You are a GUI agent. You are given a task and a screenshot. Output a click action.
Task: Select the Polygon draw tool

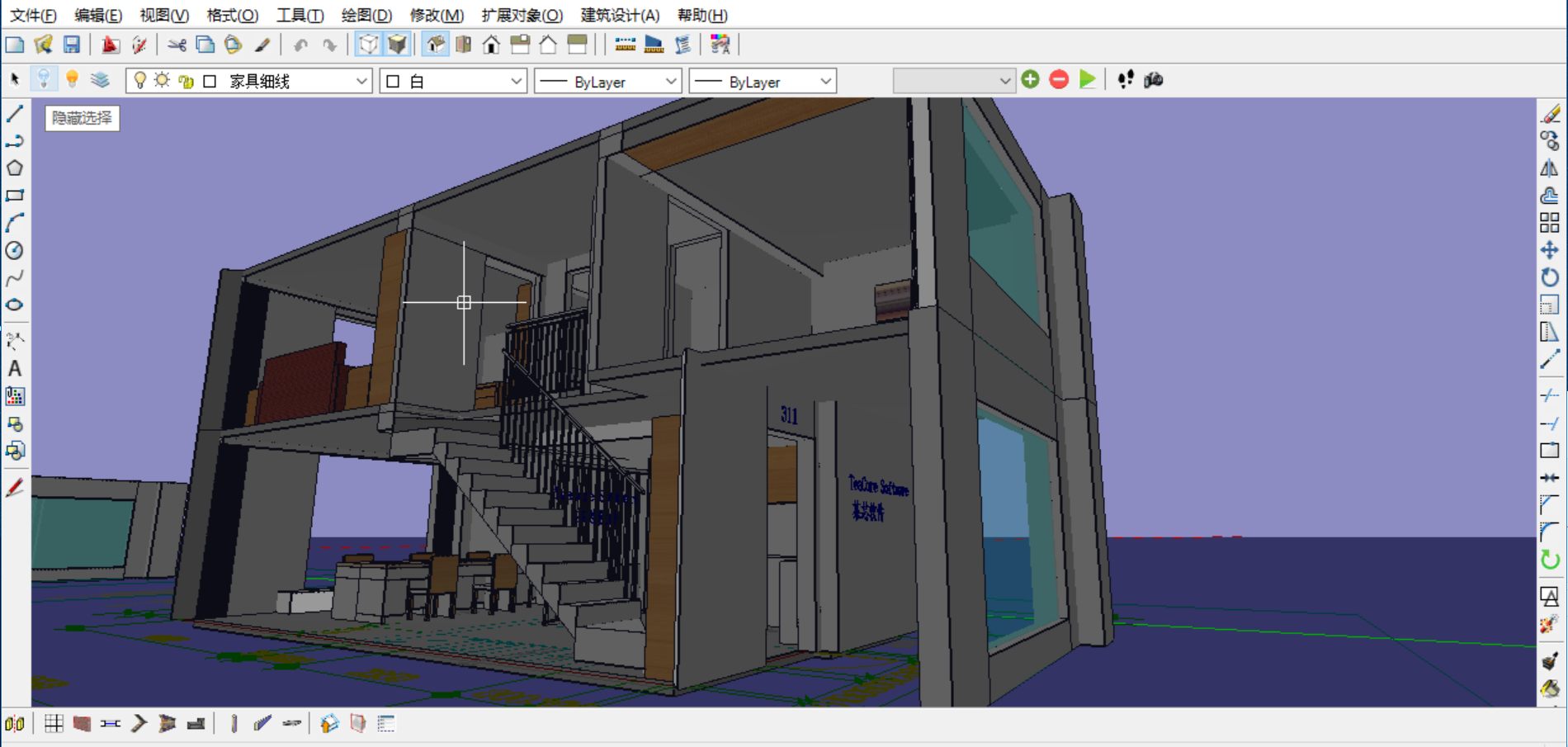pos(15,168)
